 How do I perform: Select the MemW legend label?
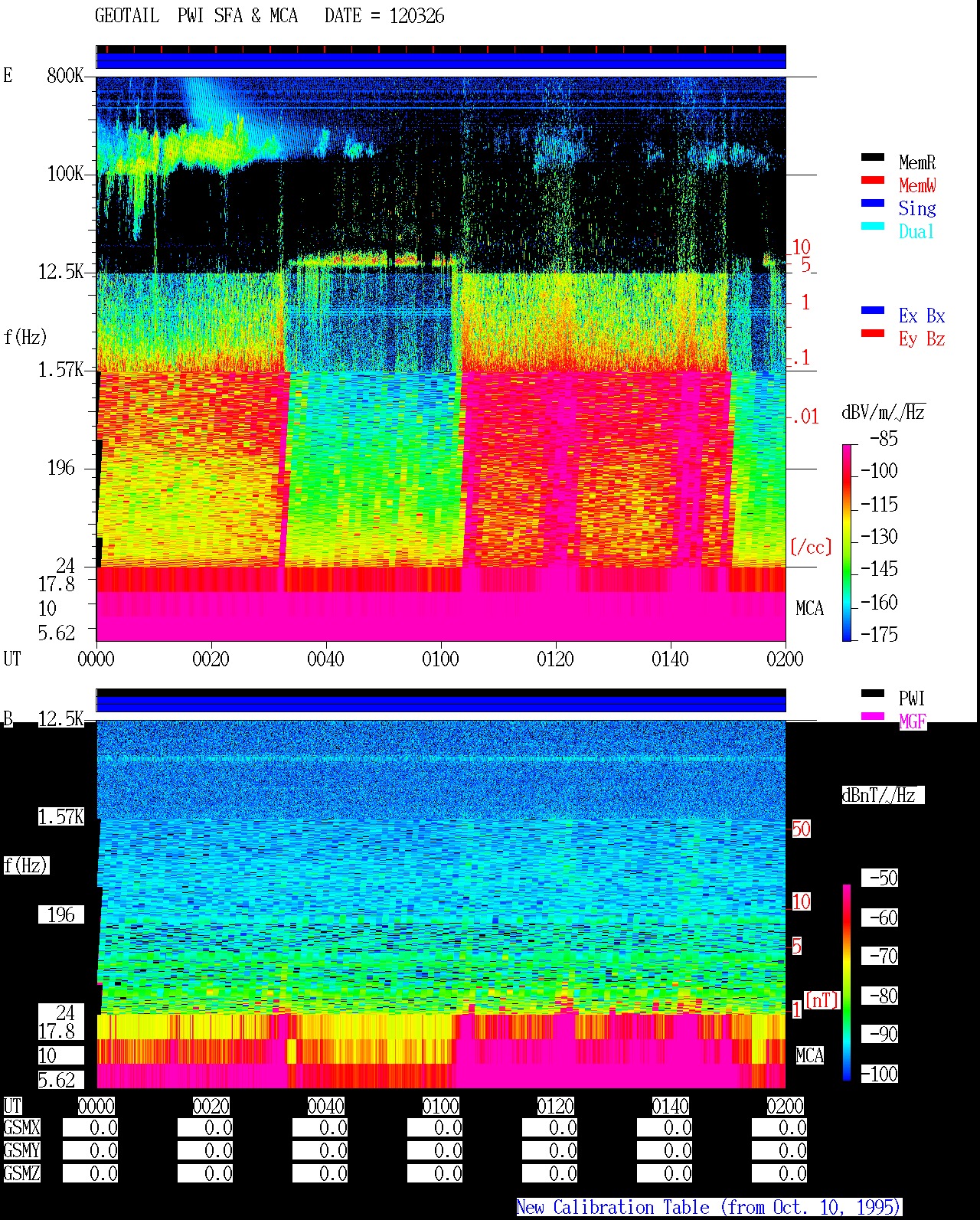917,185
